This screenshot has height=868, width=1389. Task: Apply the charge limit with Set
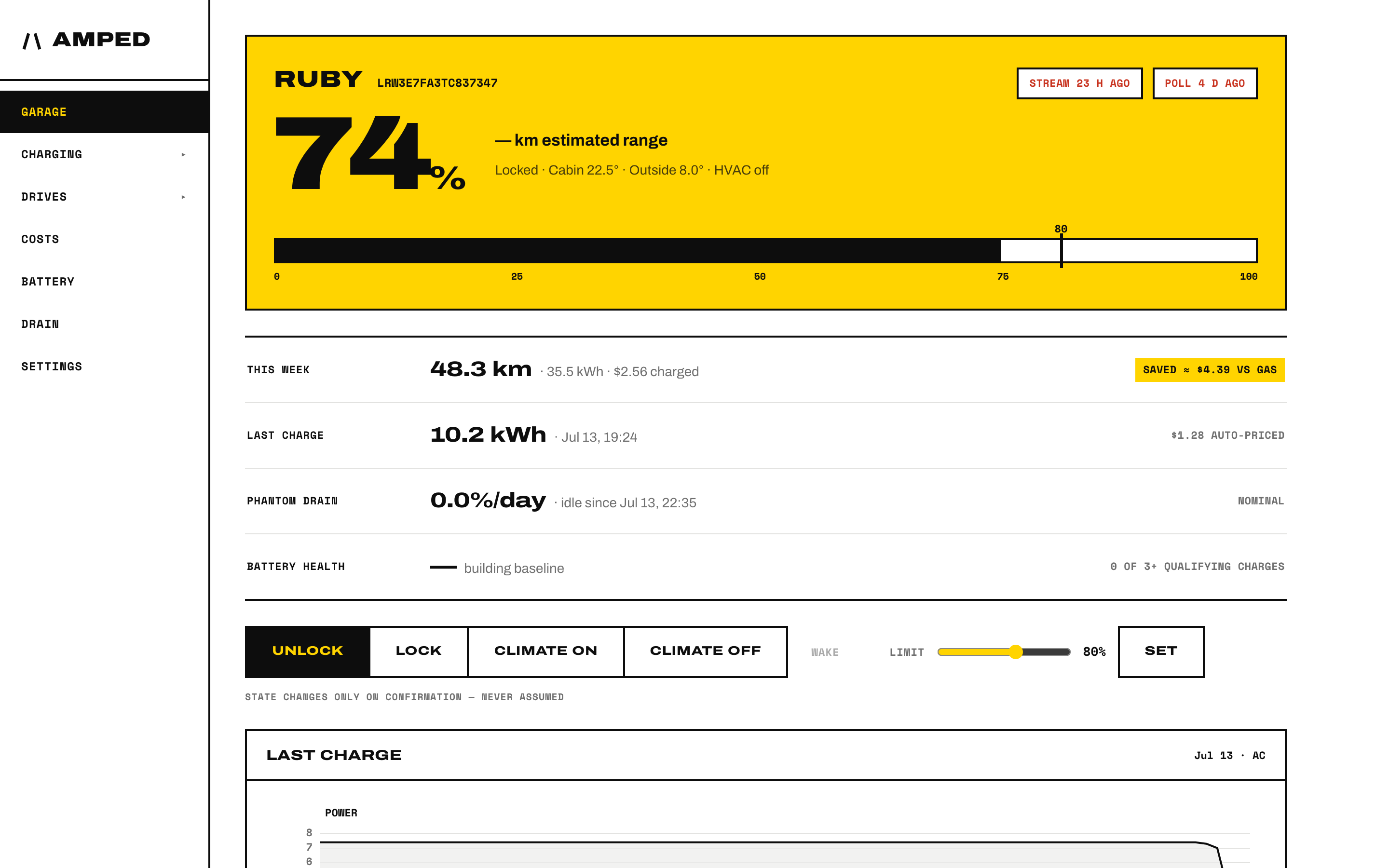coord(1161,651)
